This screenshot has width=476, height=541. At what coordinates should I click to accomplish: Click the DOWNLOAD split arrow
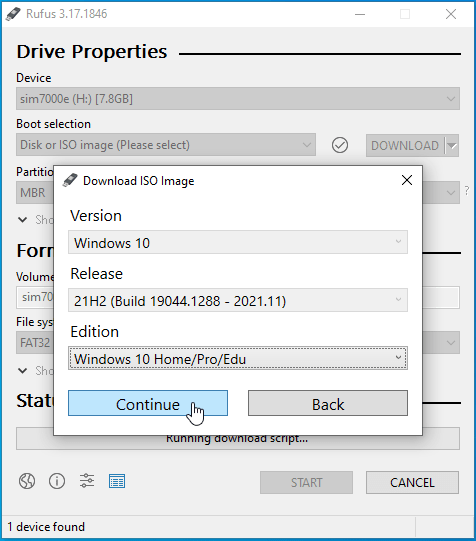[452, 146]
